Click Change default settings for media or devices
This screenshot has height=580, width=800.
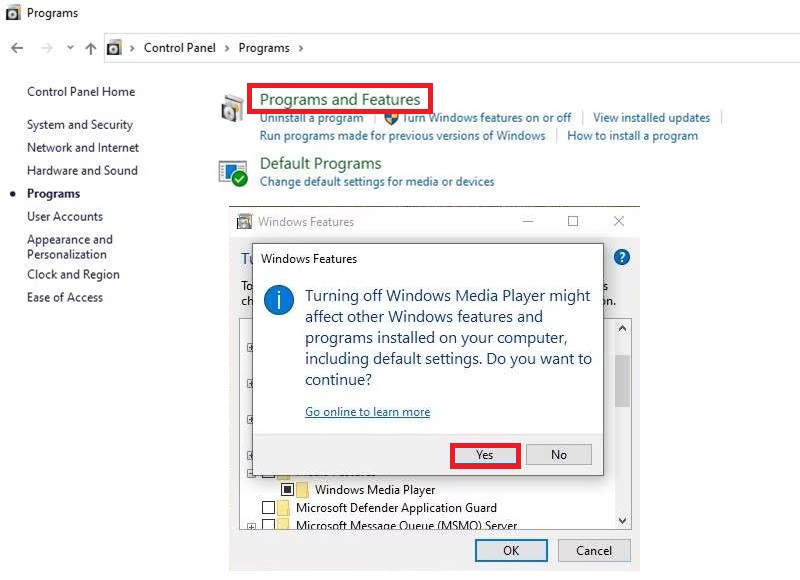point(377,182)
